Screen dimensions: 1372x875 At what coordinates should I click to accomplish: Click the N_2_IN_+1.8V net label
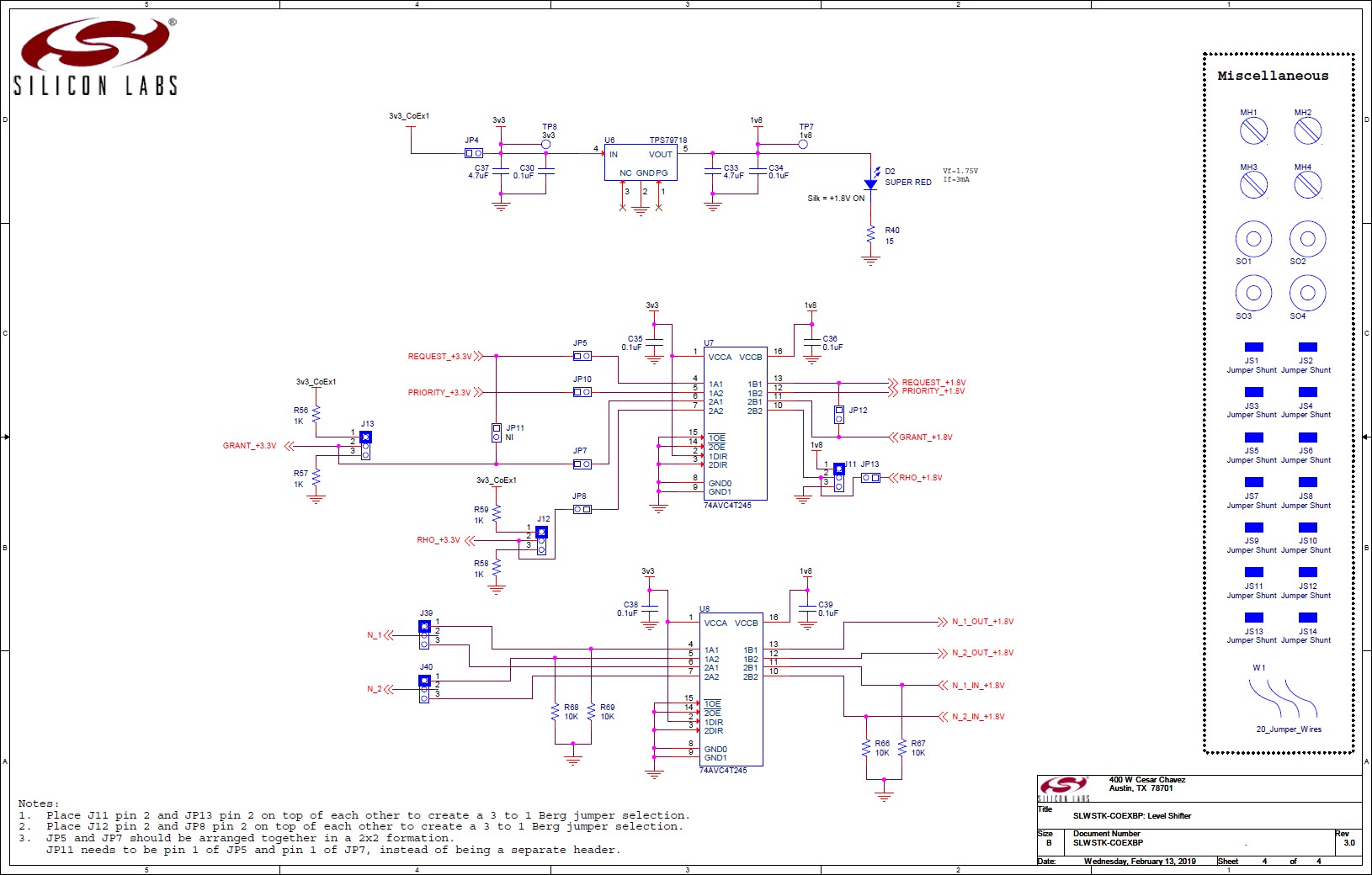[978, 717]
